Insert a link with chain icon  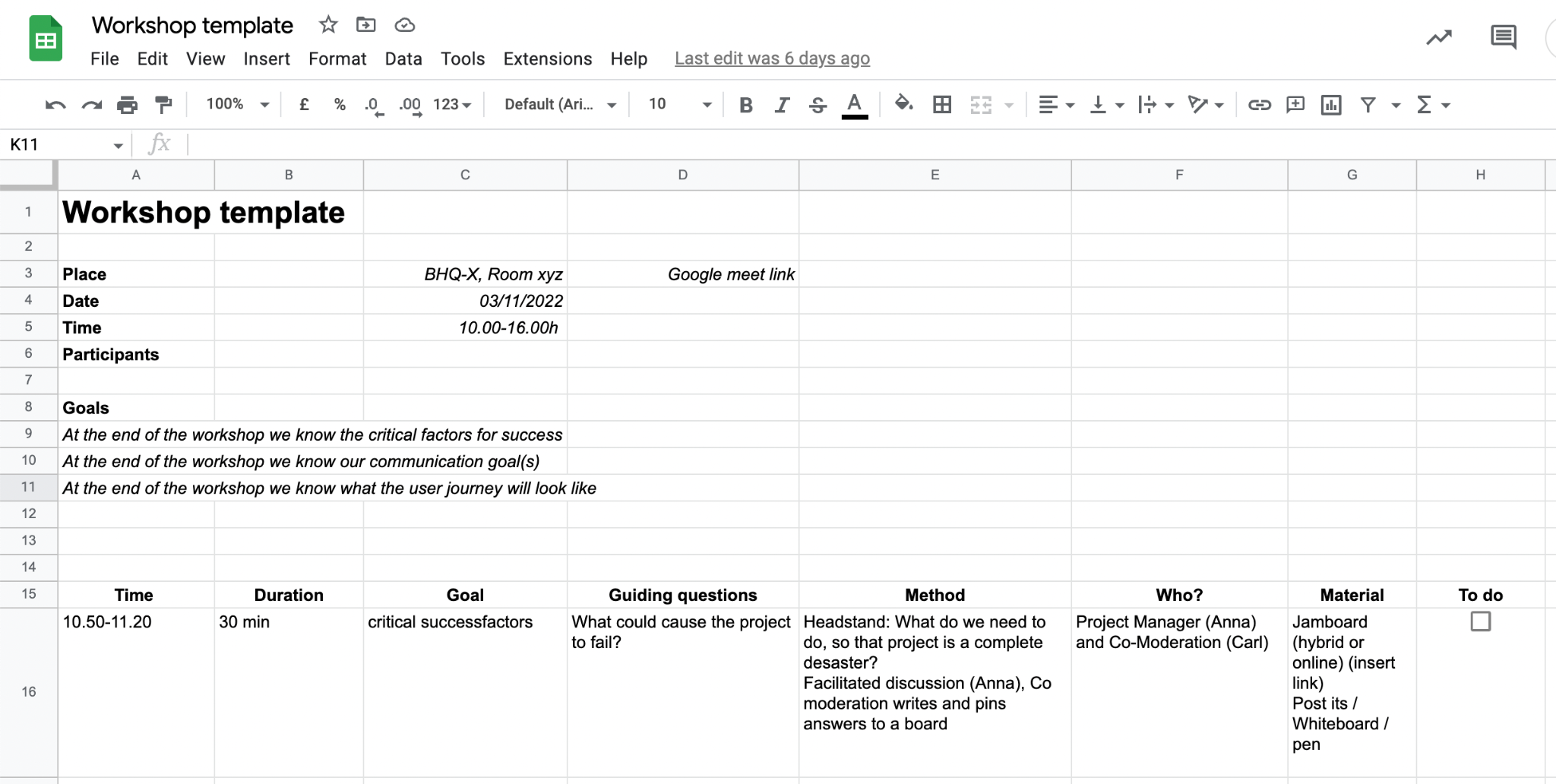[x=1259, y=105]
